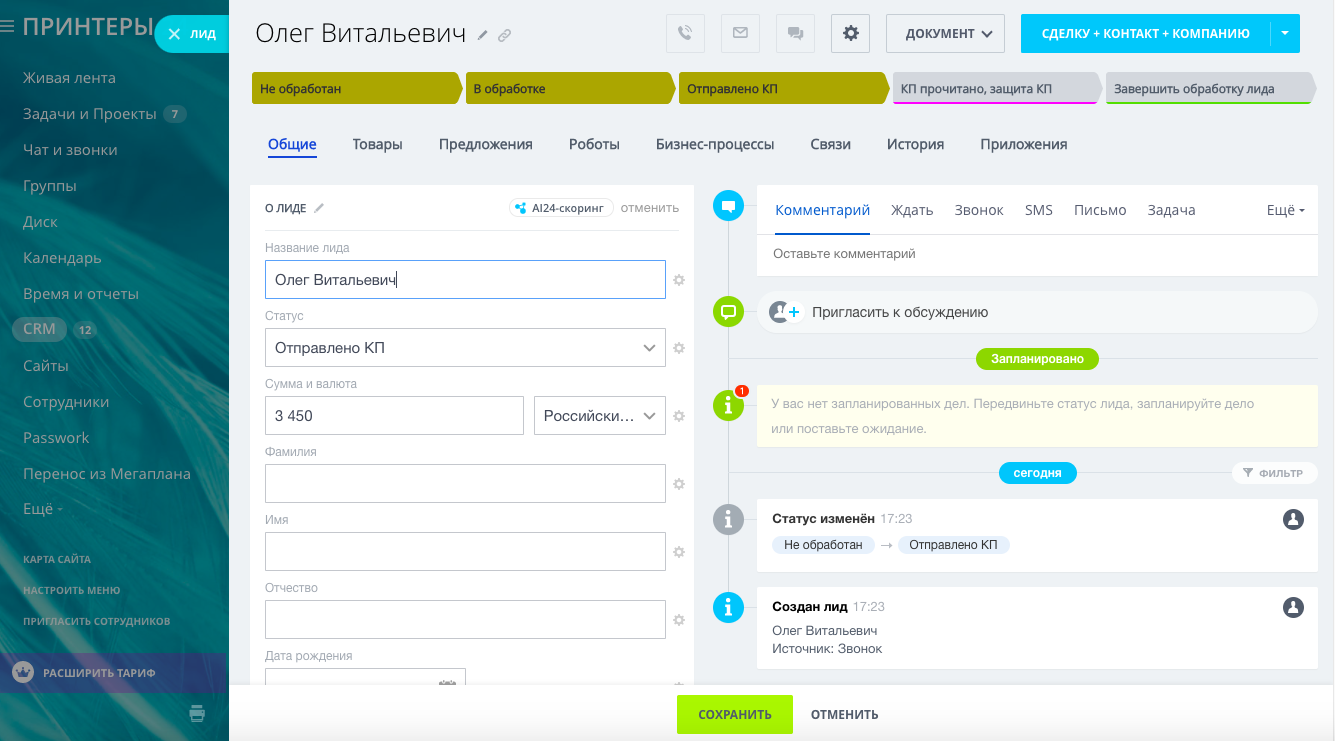Click the printer icon at sidebar bottom
This screenshot has width=1335, height=741.
coord(197,713)
